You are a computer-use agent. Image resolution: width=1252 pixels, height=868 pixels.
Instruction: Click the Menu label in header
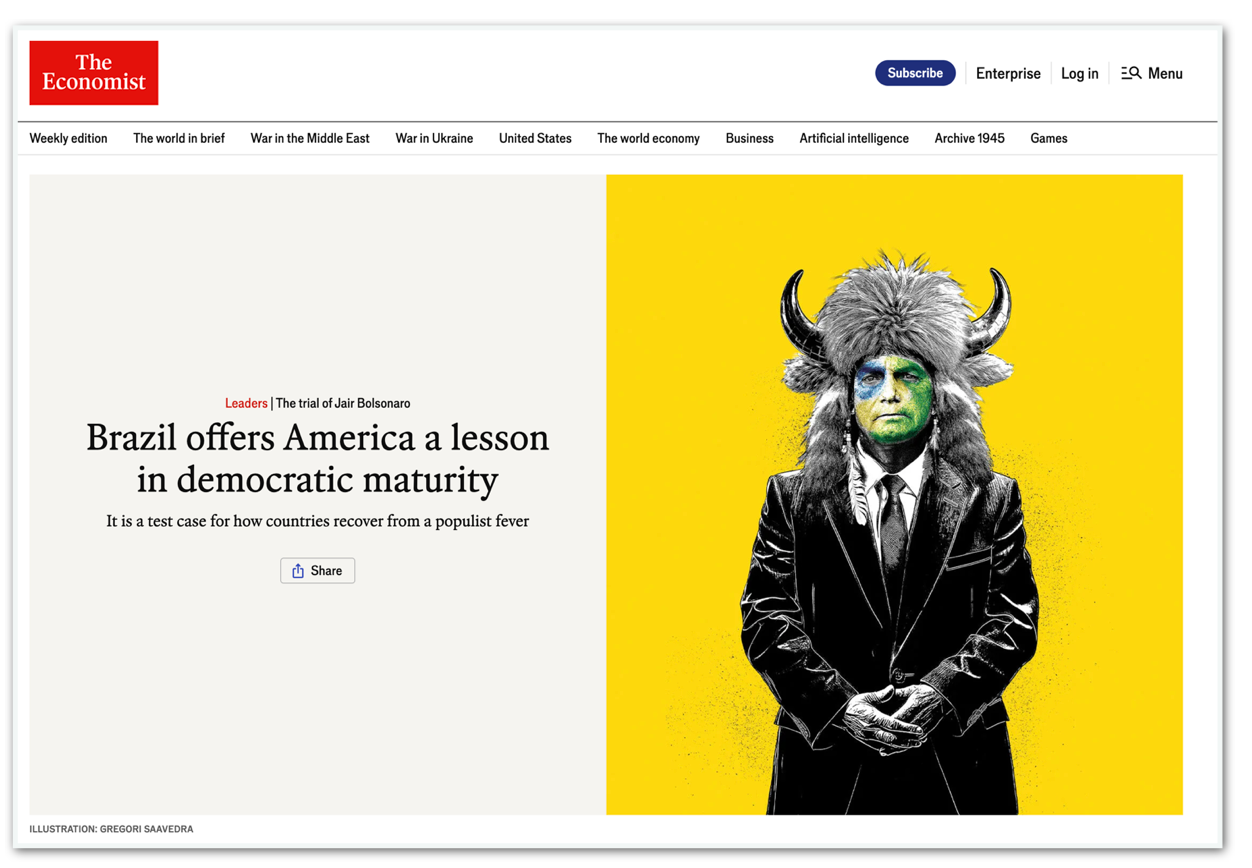(1165, 73)
